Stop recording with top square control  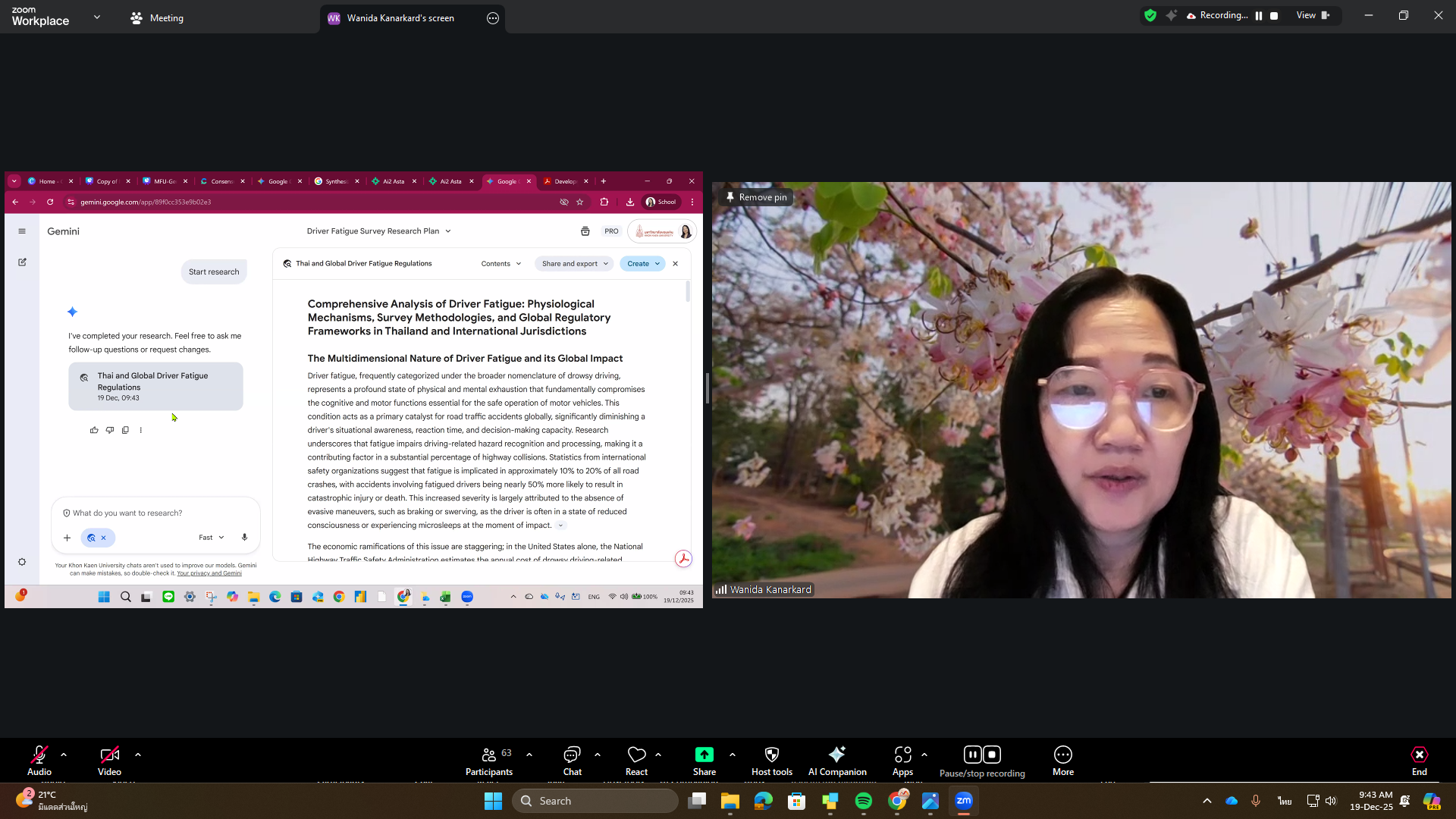click(x=1274, y=16)
